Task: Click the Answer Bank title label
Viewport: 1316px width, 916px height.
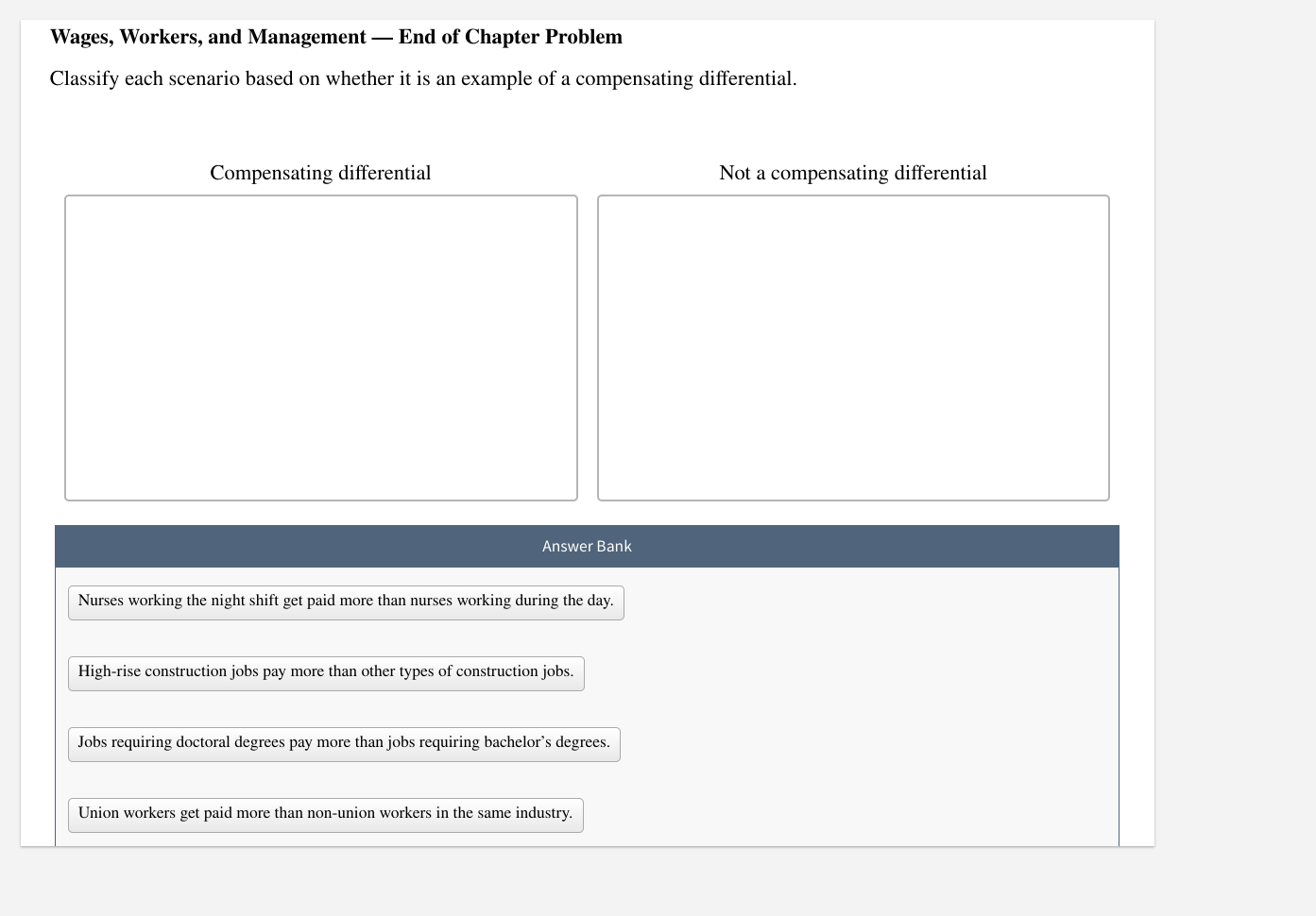Action: coord(587,546)
